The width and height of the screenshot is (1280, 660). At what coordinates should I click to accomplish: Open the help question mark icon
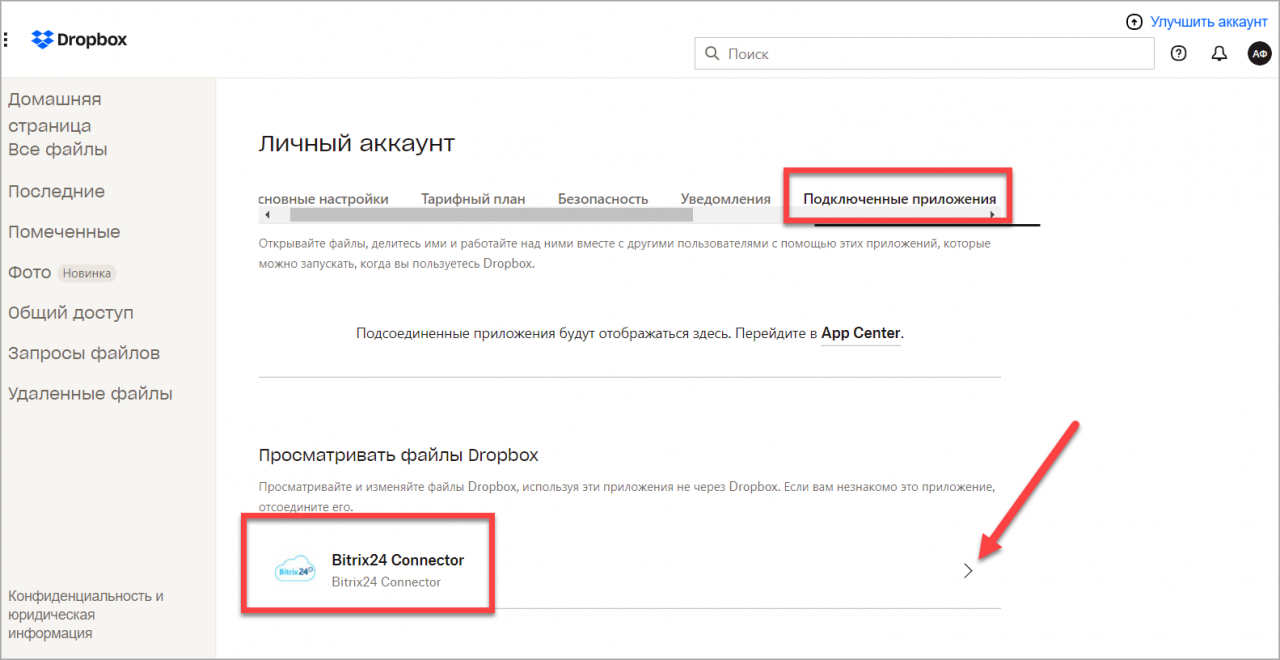[1178, 54]
